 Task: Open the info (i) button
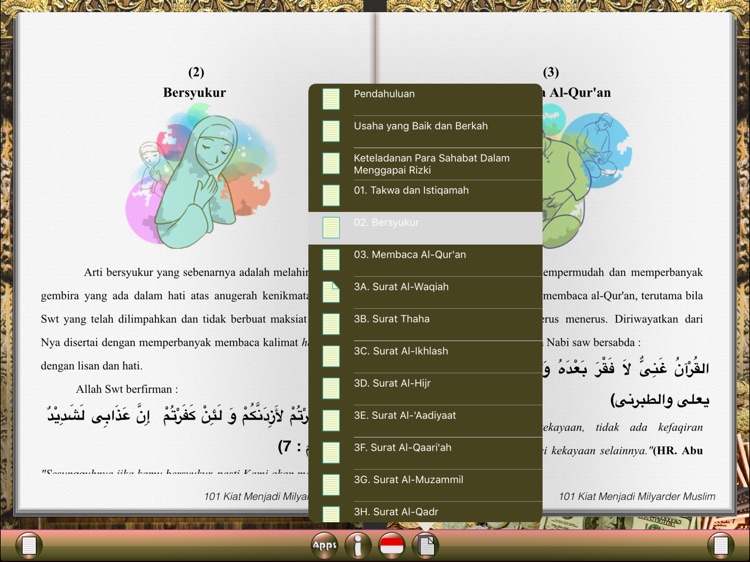coord(358,545)
